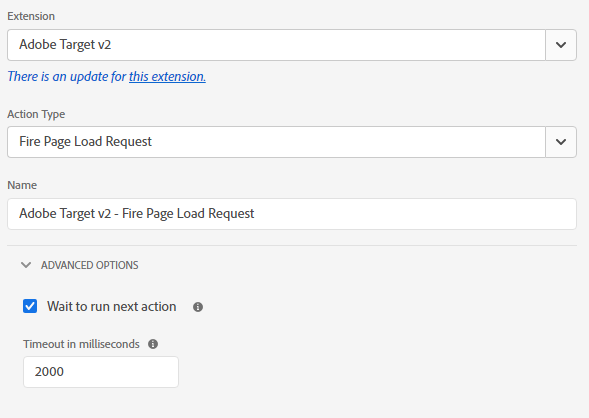Screen dimensions: 589x418
Task: Click the 'Extension' field label
Action: pyautogui.click(x=31, y=16)
